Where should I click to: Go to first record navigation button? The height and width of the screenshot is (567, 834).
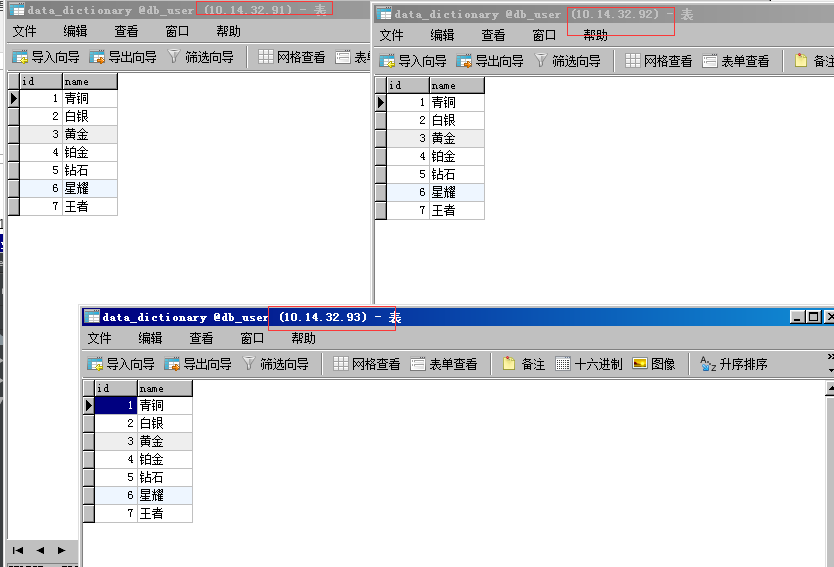[x=18, y=550]
